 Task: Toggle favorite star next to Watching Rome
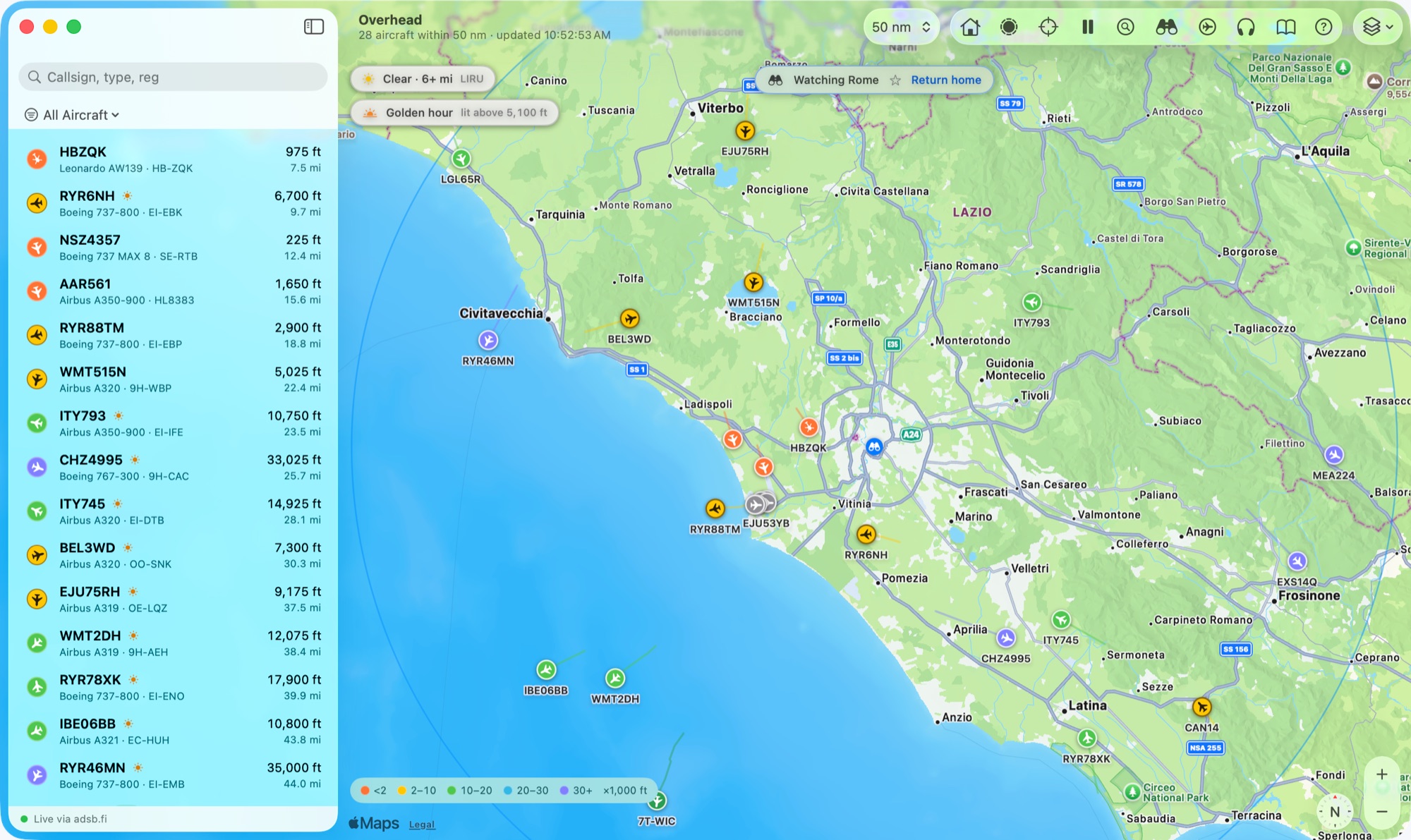click(895, 80)
